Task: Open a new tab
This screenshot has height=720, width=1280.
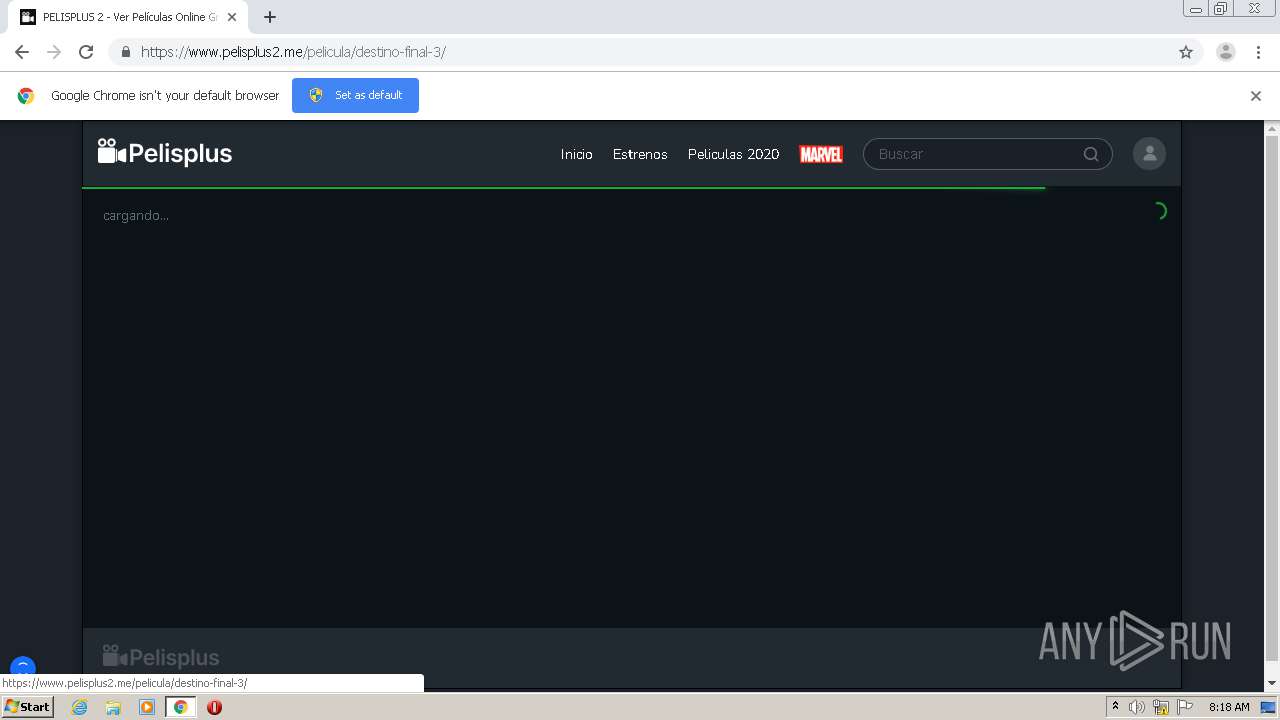Action: pyautogui.click(x=270, y=17)
